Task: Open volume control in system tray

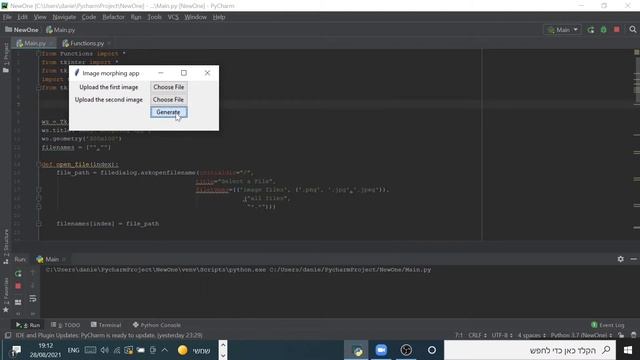Action: click(x=104, y=350)
